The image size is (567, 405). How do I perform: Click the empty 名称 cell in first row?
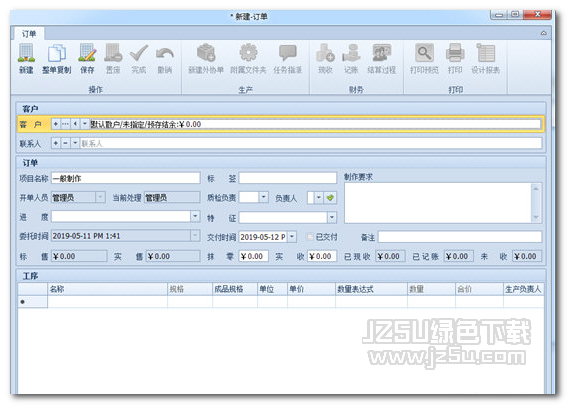point(107,302)
